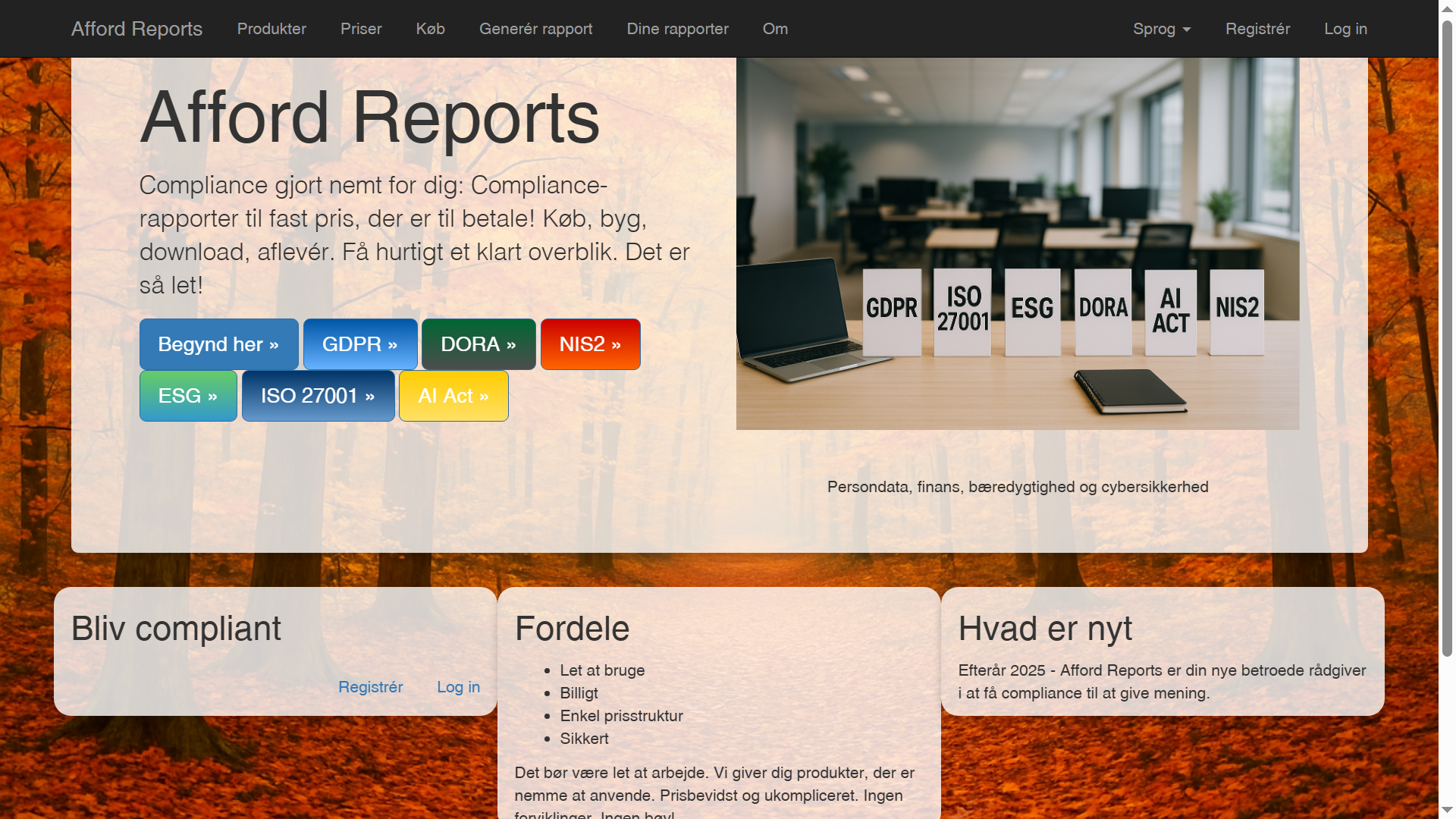Click the ISO 27001 button

click(318, 395)
